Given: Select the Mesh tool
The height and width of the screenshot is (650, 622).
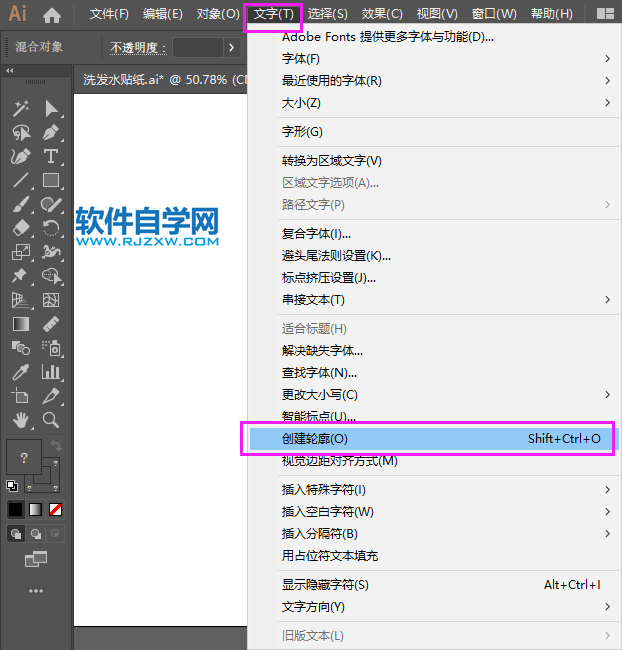Looking at the screenshot, I should coord(51,300).
